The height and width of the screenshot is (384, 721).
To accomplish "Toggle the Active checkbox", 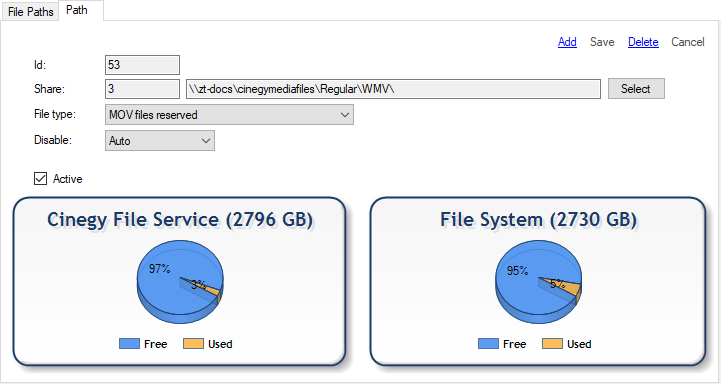I will coord(40,178).
